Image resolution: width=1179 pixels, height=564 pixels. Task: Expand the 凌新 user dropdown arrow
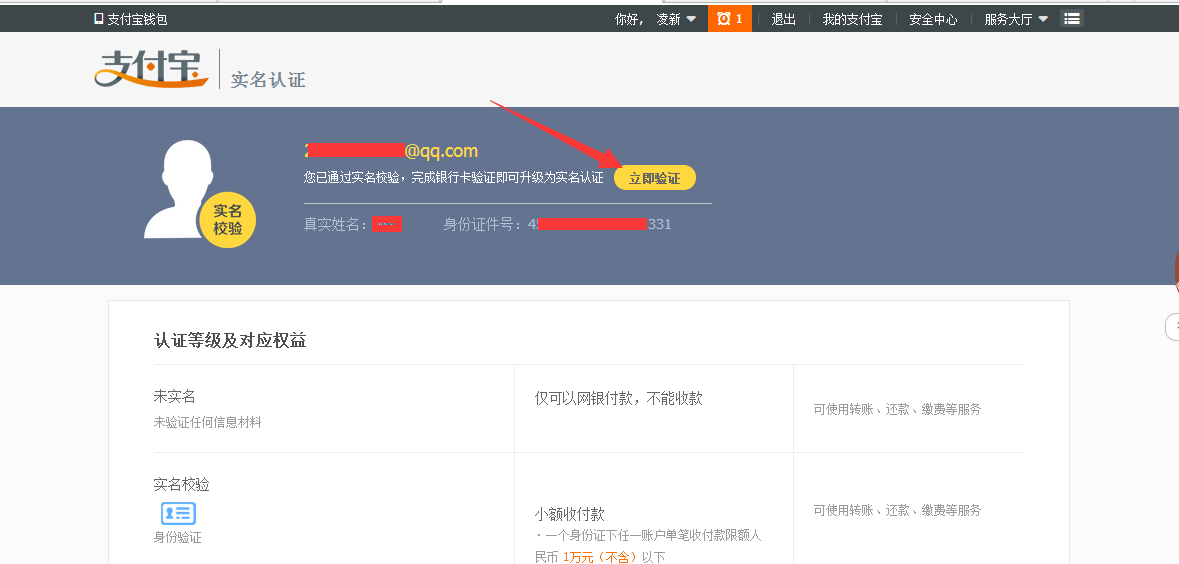[691, 20]
